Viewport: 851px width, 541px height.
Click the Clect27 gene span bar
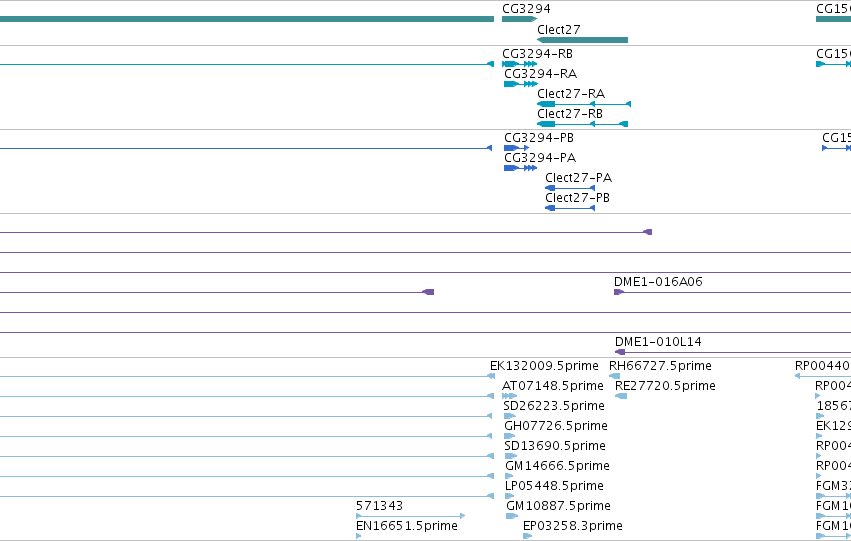coord(582,40)
